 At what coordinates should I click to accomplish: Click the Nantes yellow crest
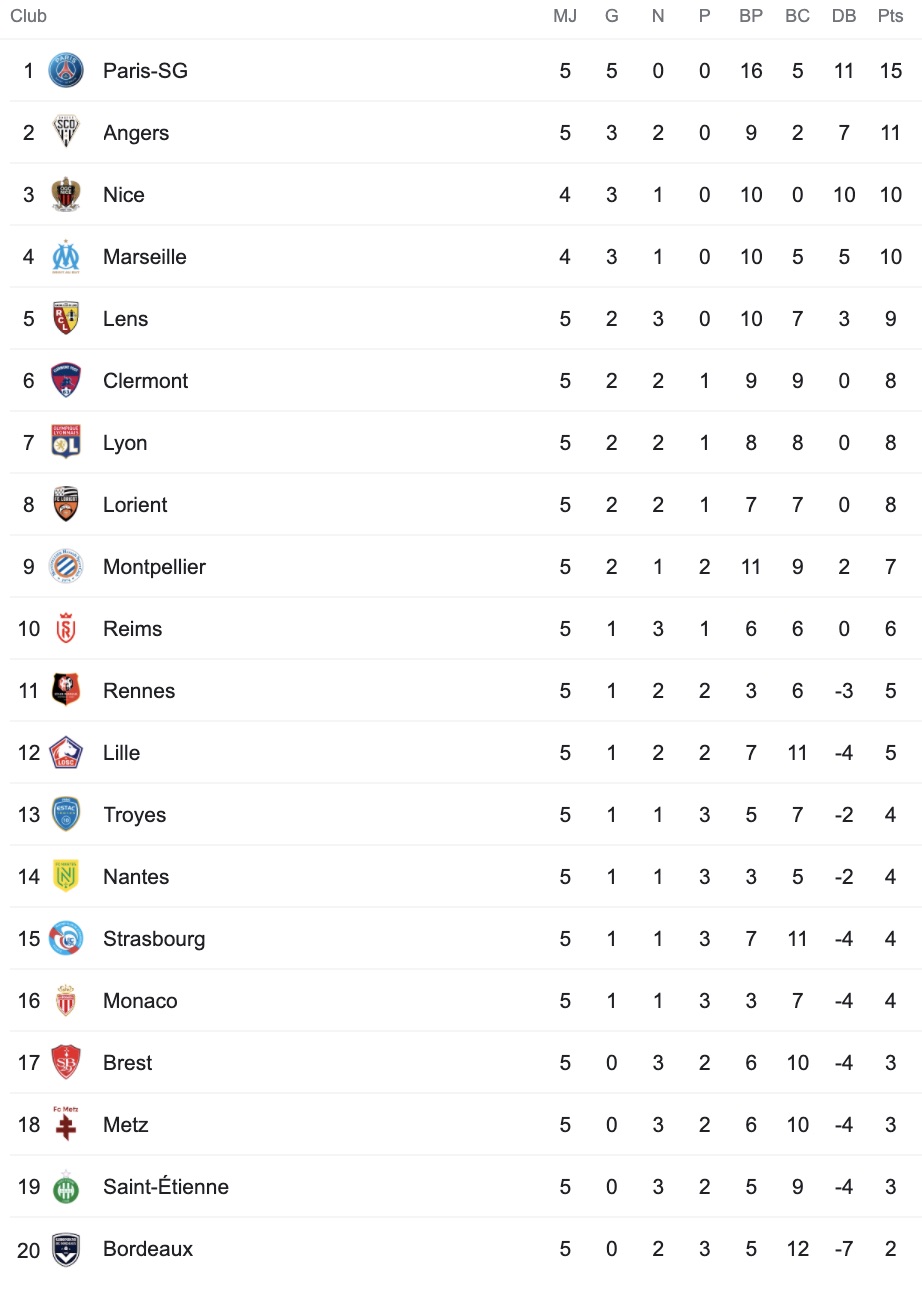(66, 877)
